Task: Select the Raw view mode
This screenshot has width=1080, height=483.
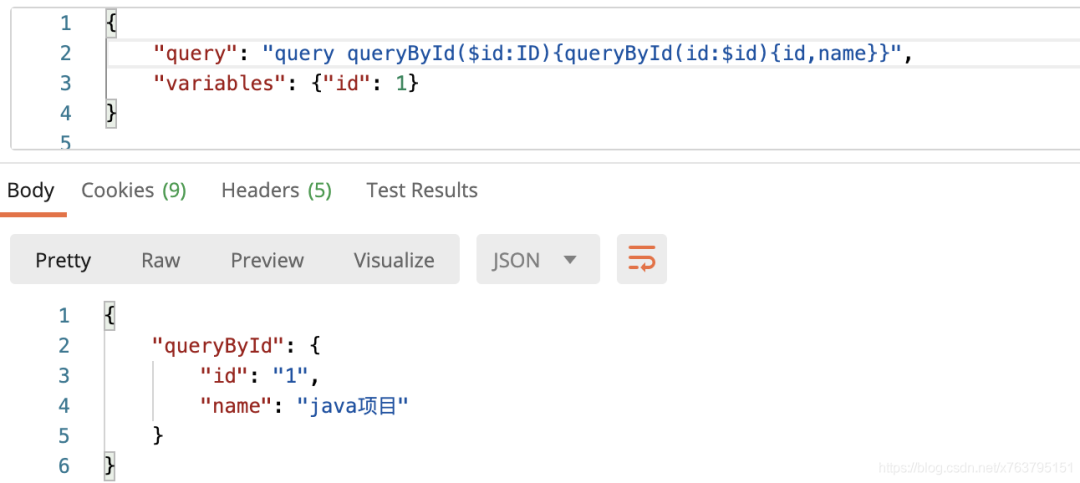Action: (x=160, y=260)
